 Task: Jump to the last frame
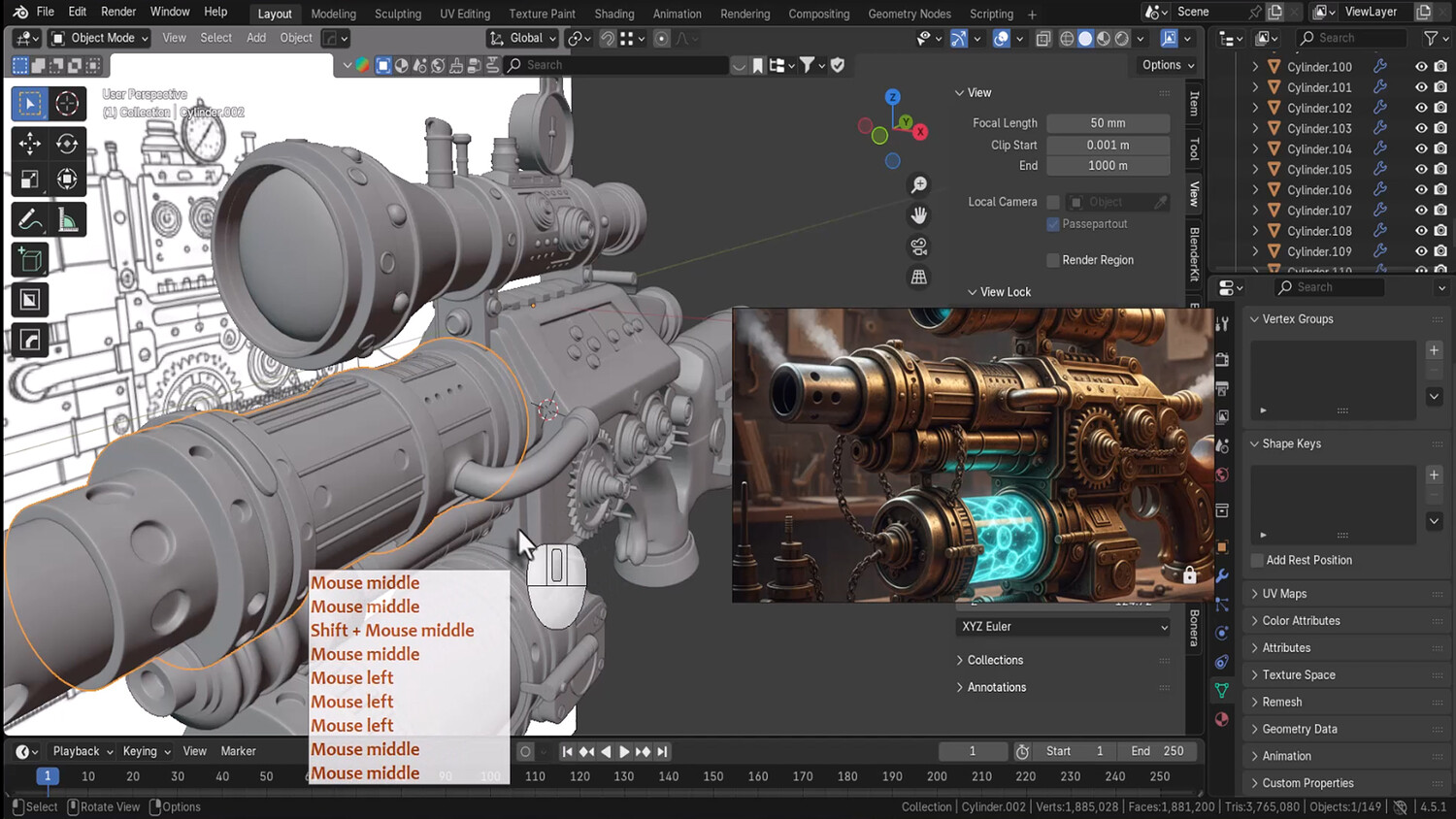click(x=662, y=751)
